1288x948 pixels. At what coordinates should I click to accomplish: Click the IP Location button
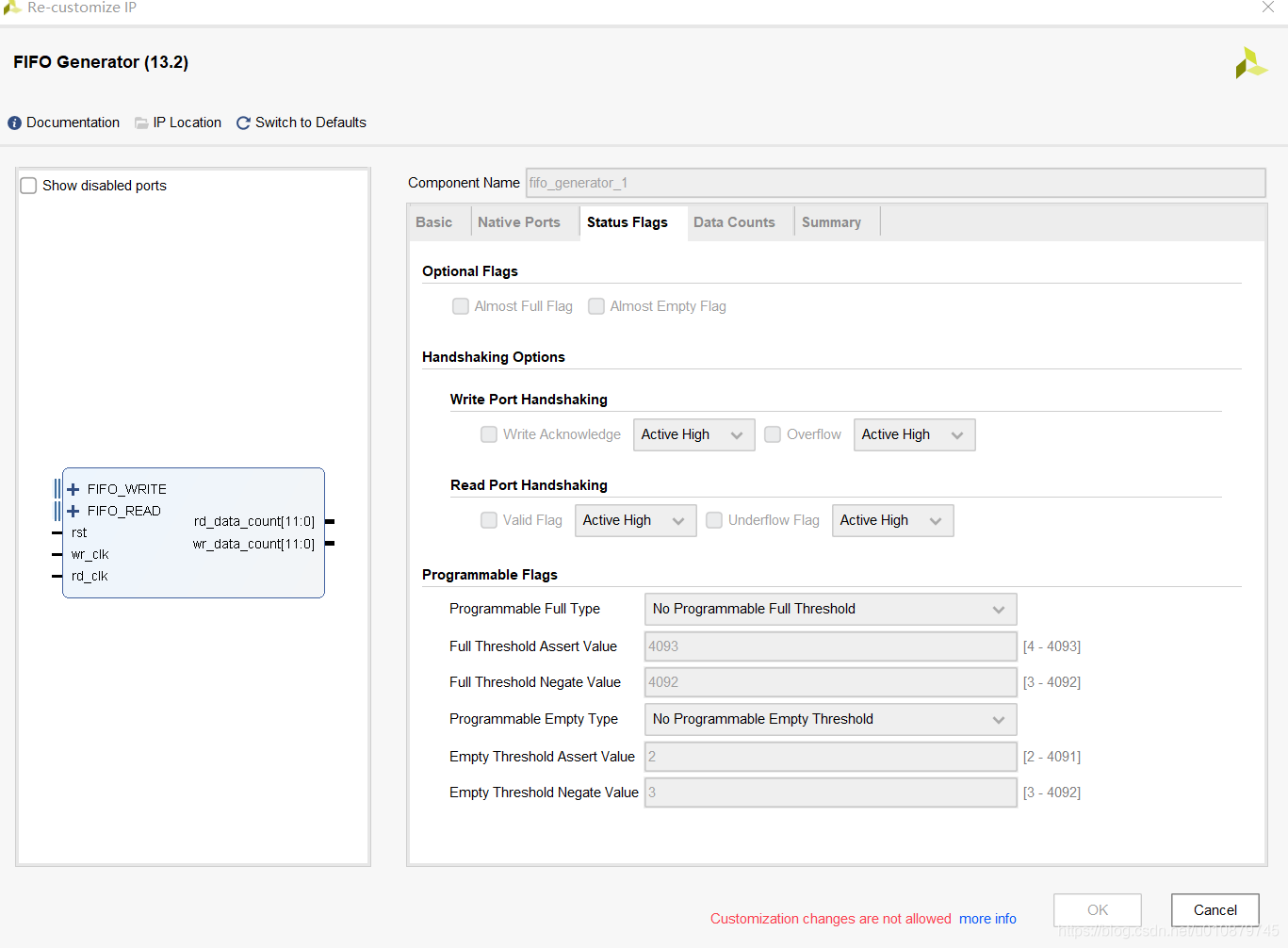coord(187,123)
